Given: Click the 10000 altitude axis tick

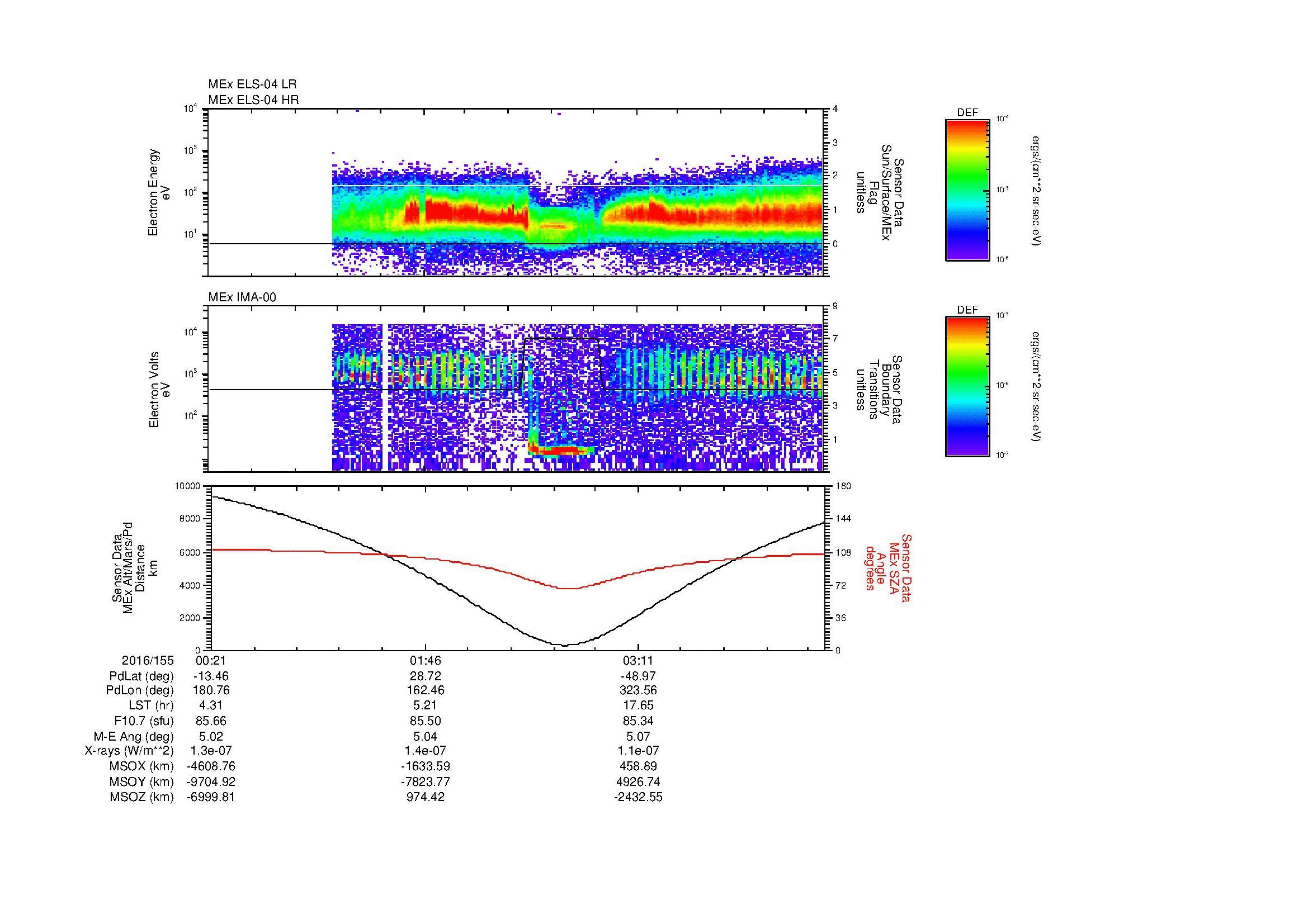Looking at the screenshot, I should pos(188,486).
